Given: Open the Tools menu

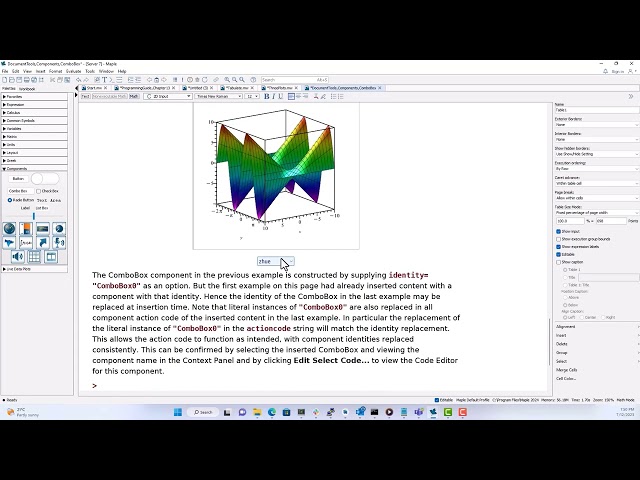Looking at the screenshot, I should (x=90, y=71).
